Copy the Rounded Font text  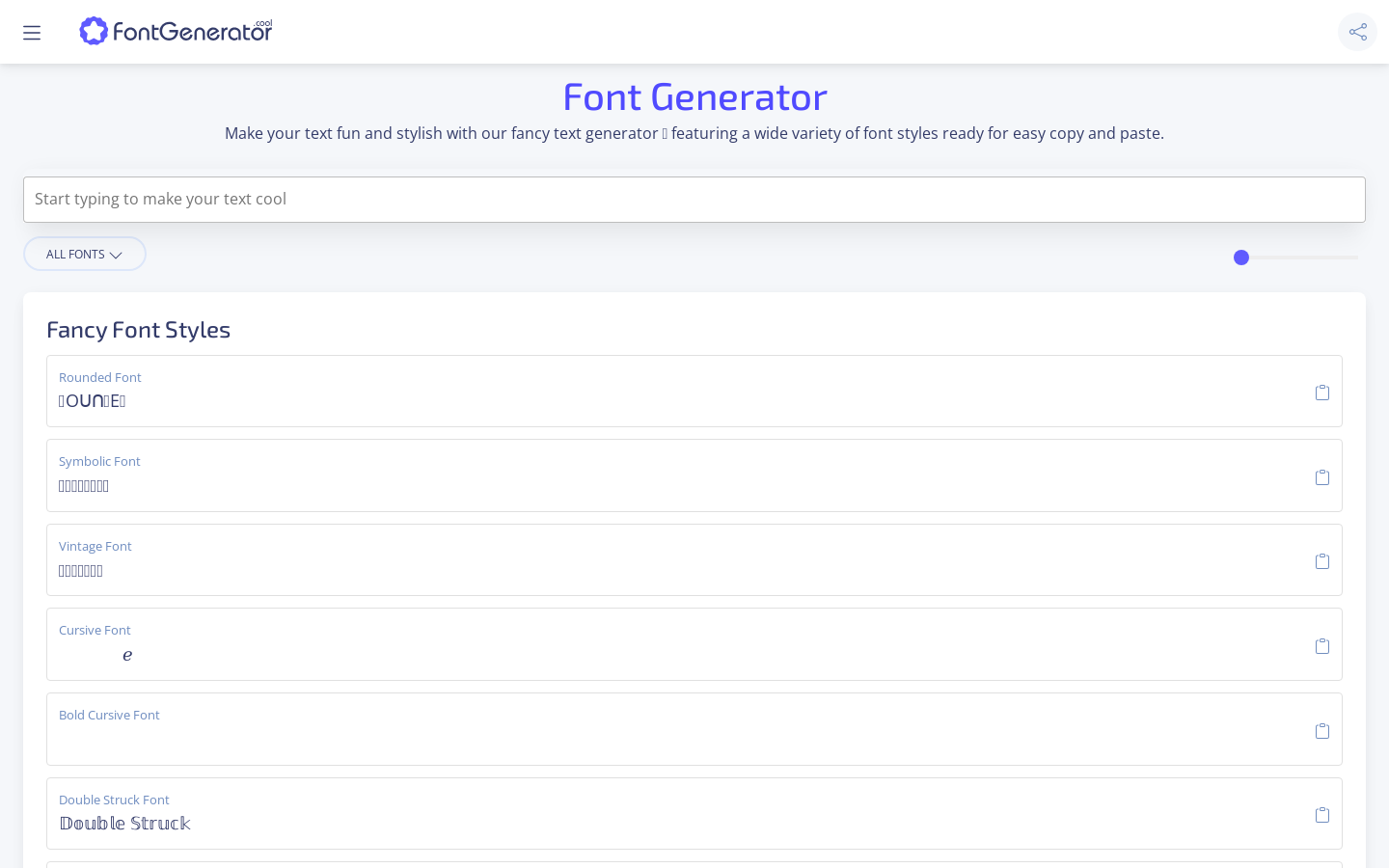(x=1322, y=393)
